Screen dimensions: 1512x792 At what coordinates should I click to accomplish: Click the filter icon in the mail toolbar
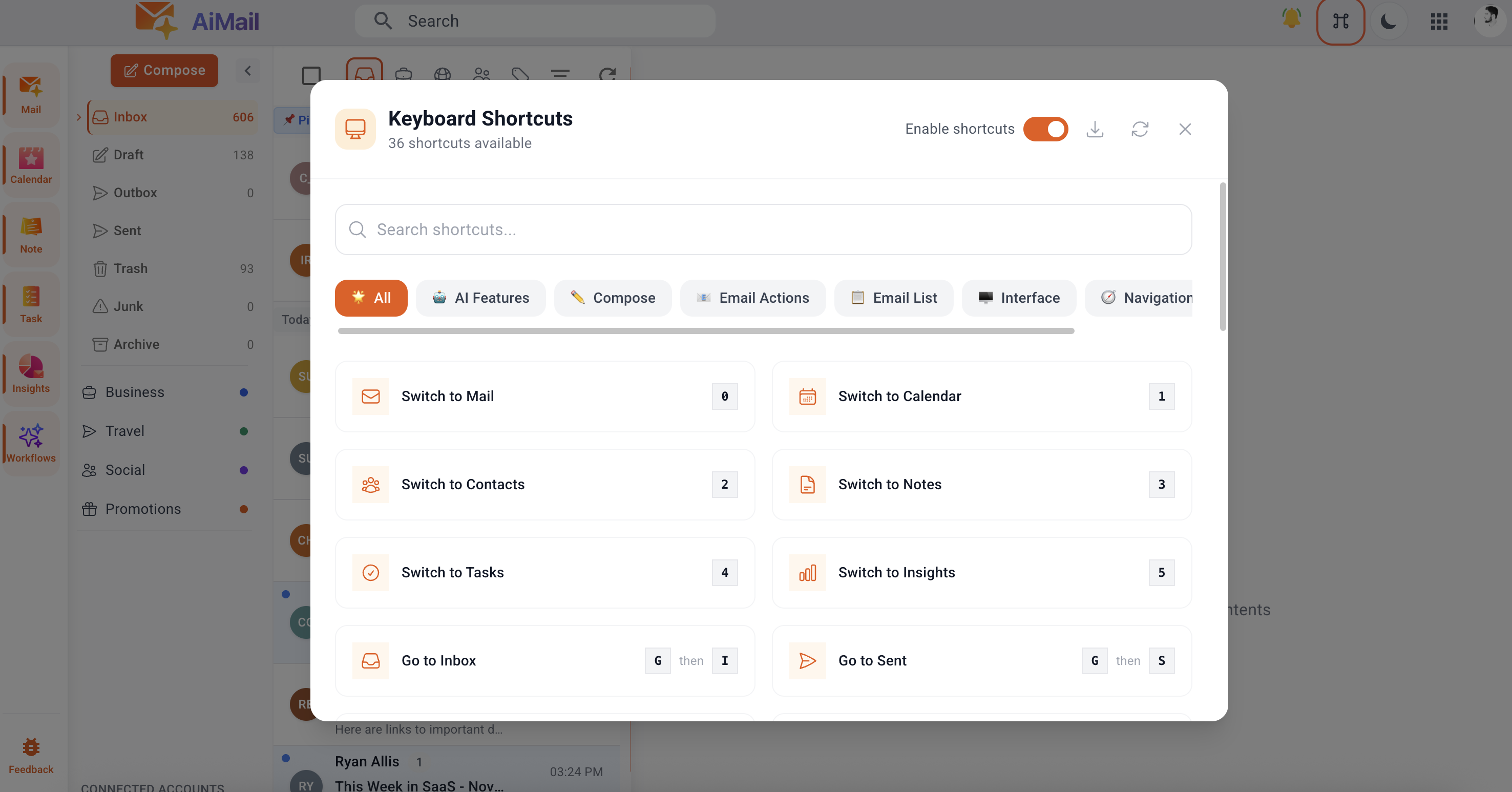[560, 75]
